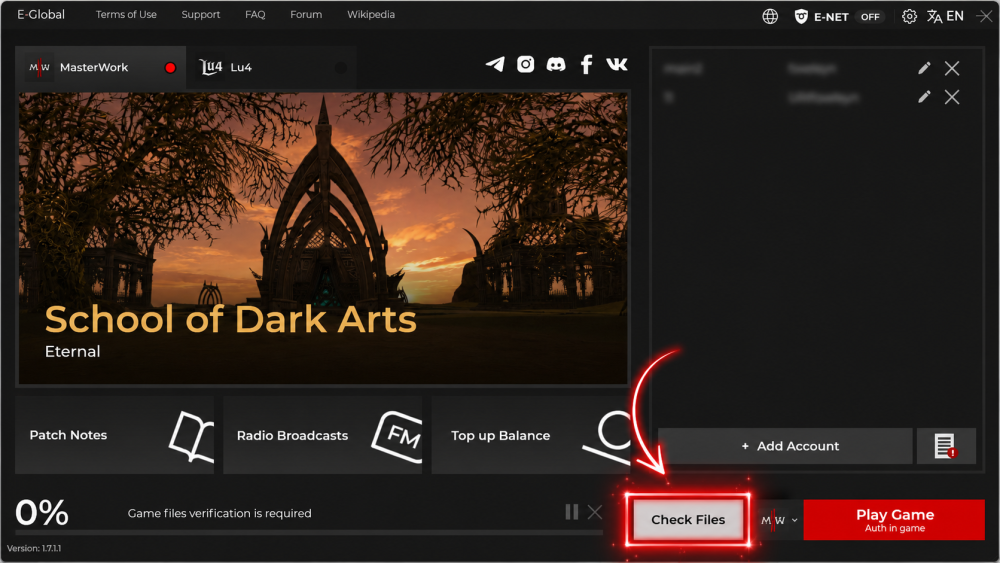
Task: Click the Check Files button
Action: point(688,520)
